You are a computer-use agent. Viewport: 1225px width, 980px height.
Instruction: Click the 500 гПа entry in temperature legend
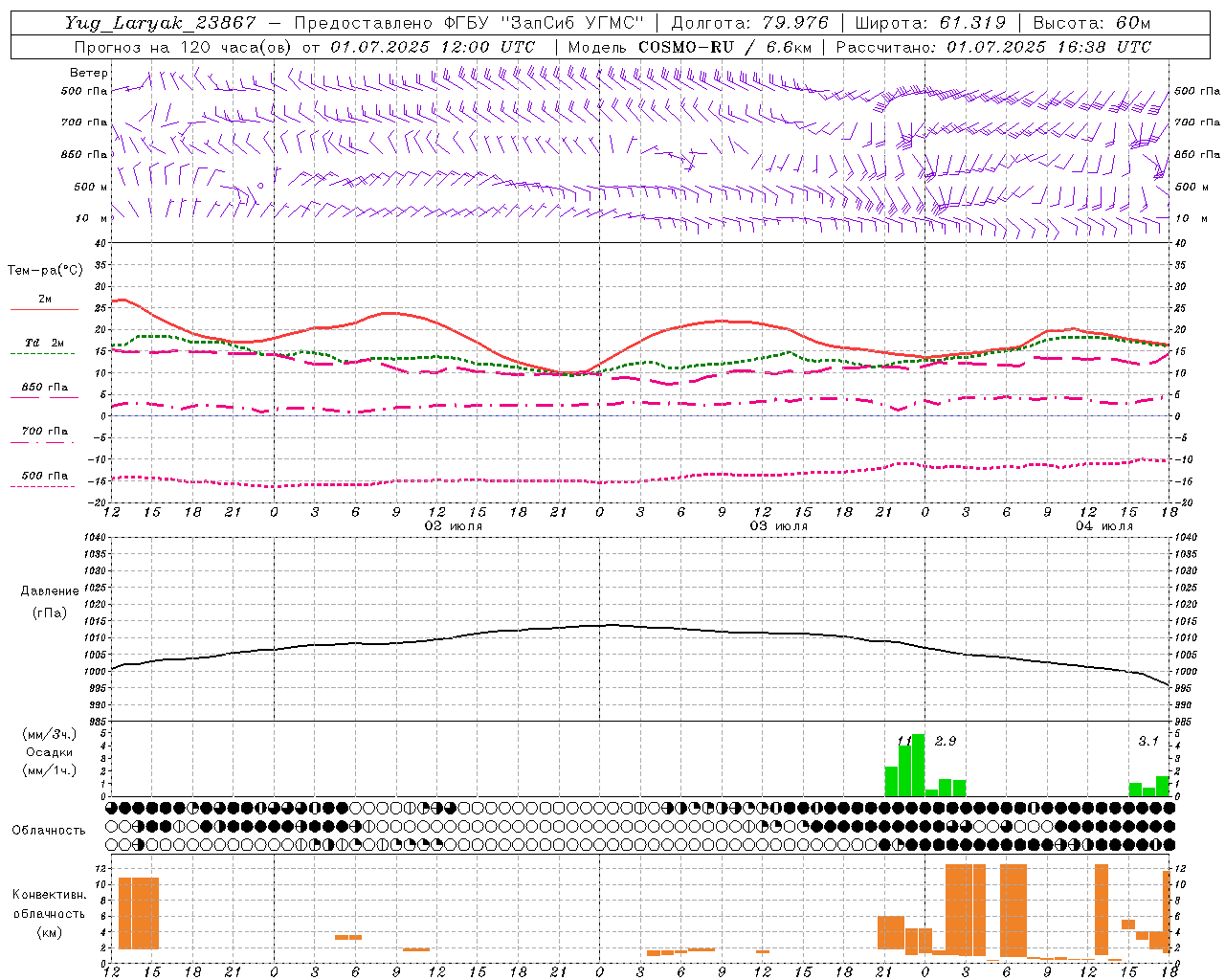[x=45, y=476]
